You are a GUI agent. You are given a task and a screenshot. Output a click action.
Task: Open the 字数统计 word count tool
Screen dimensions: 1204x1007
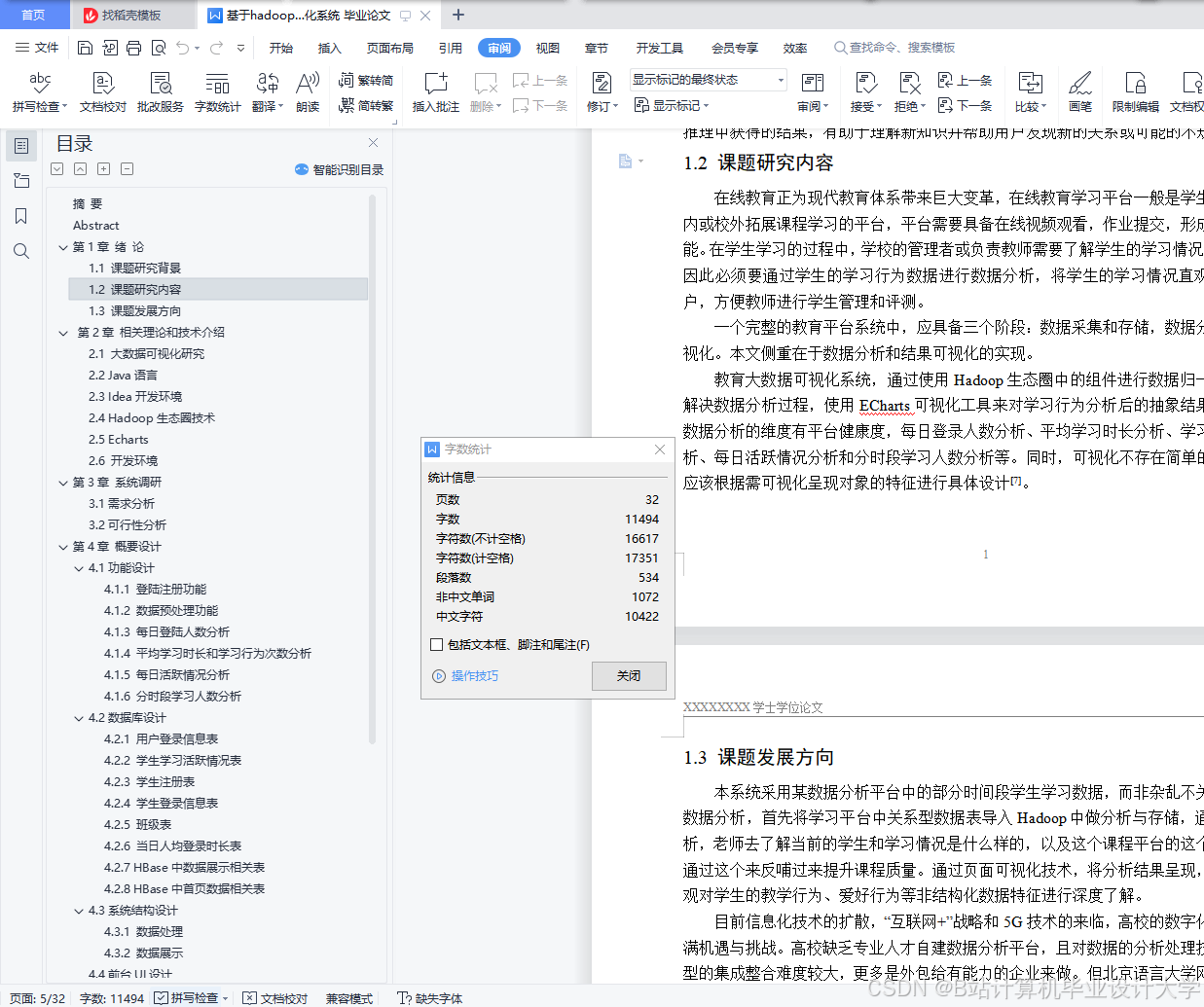217,93
